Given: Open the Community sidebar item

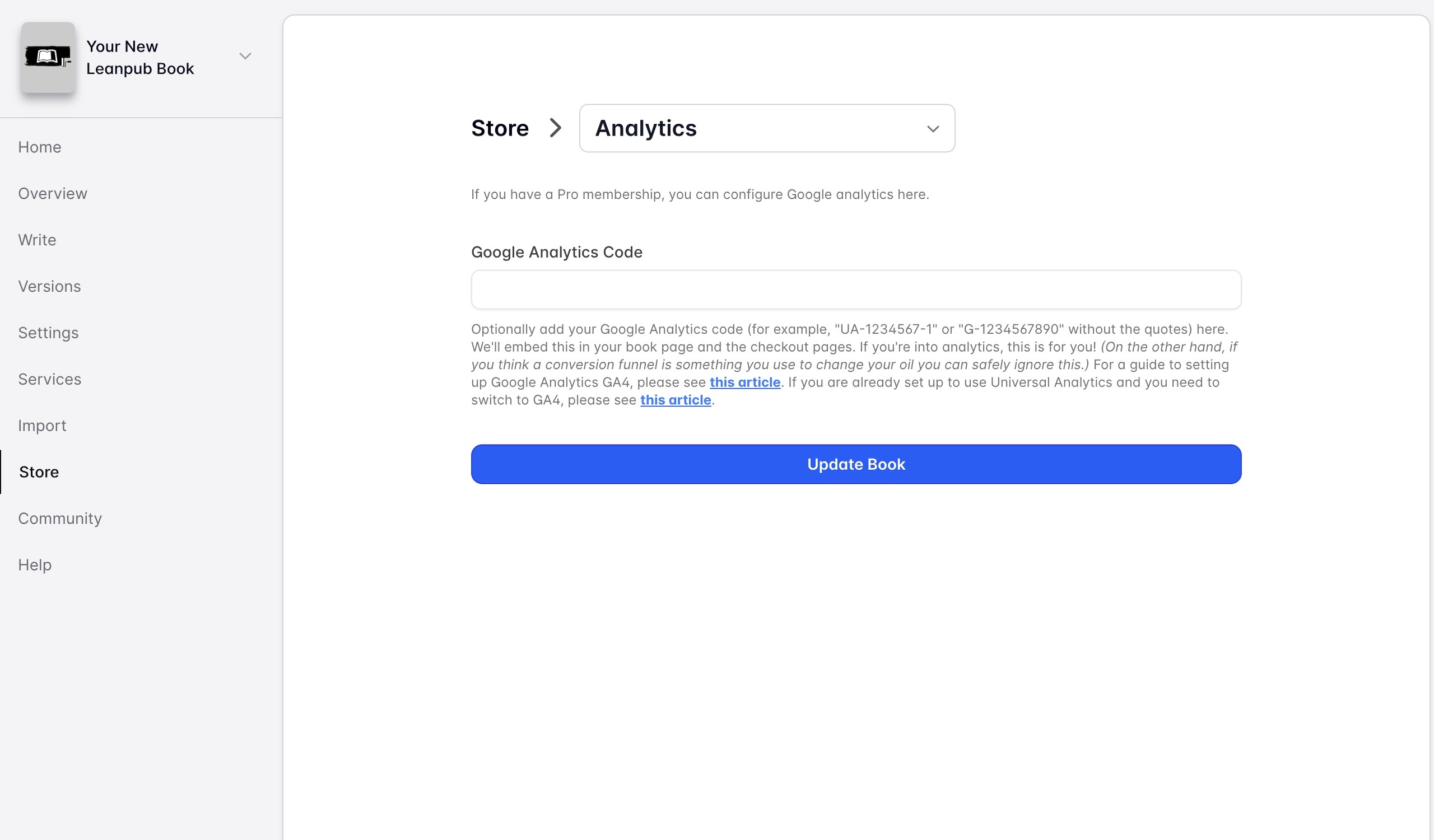Looking at the screenshot, I should point(60,519).
